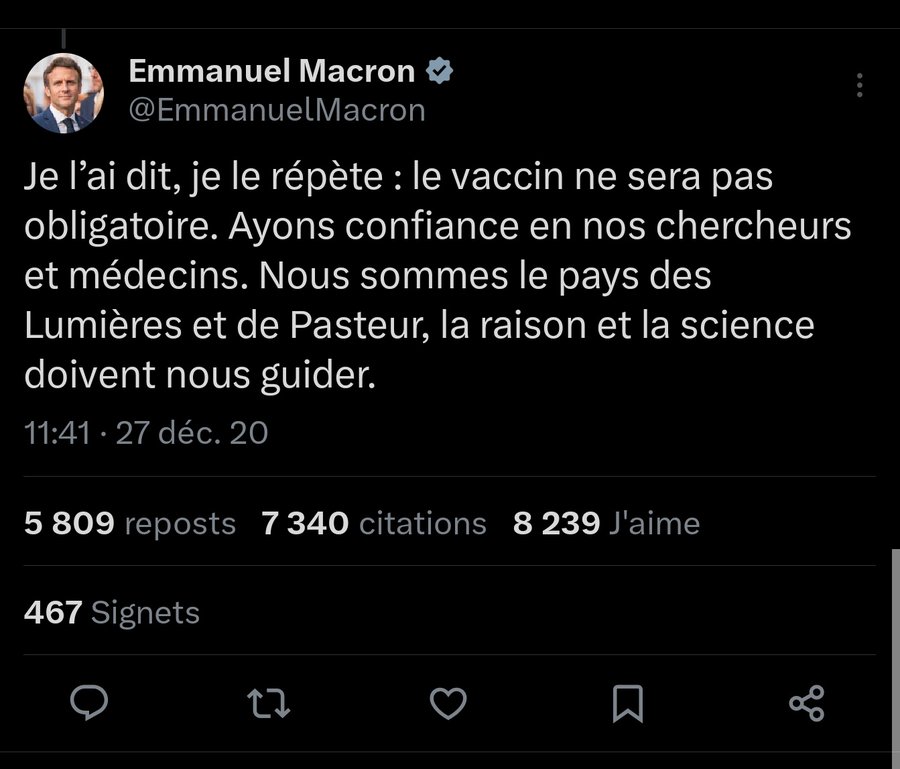This screenshot has height=769, width=900.
Task: Click the display name Emmanuel Macron
Action: click(x=272, y=72)
